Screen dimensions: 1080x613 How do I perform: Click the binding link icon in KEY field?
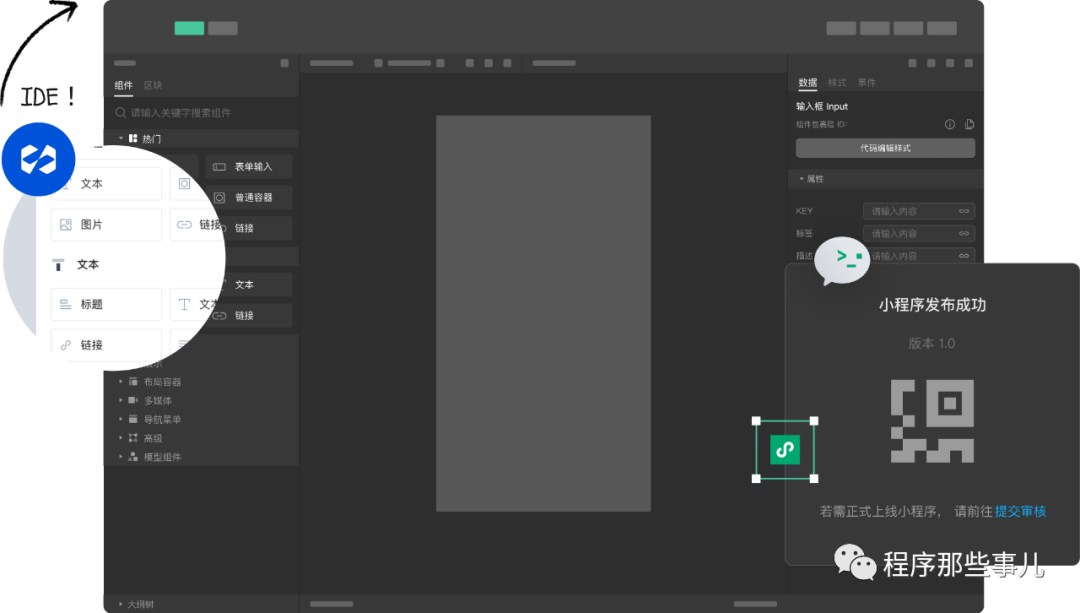pyautogui.click(x=964, y=211)
